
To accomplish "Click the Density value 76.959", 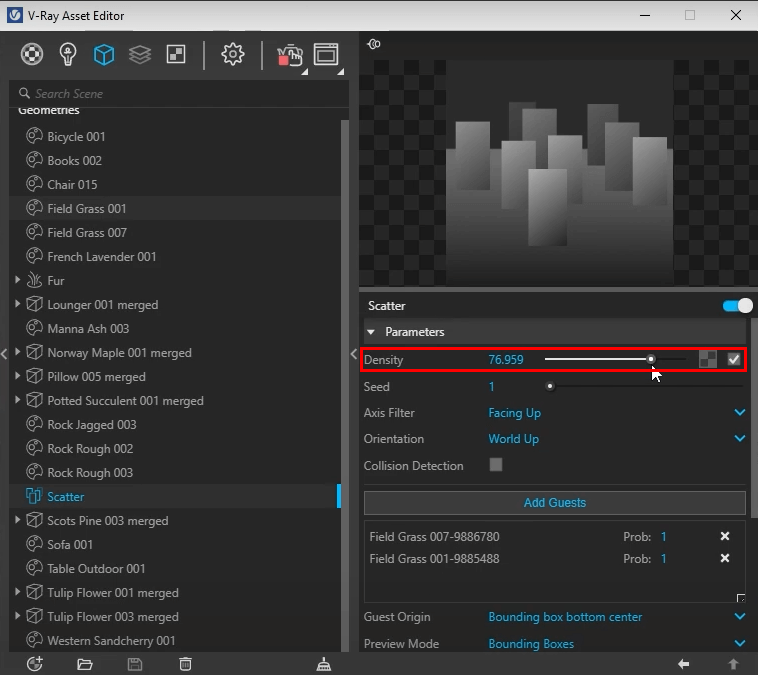I will click(x=506, y=360).
